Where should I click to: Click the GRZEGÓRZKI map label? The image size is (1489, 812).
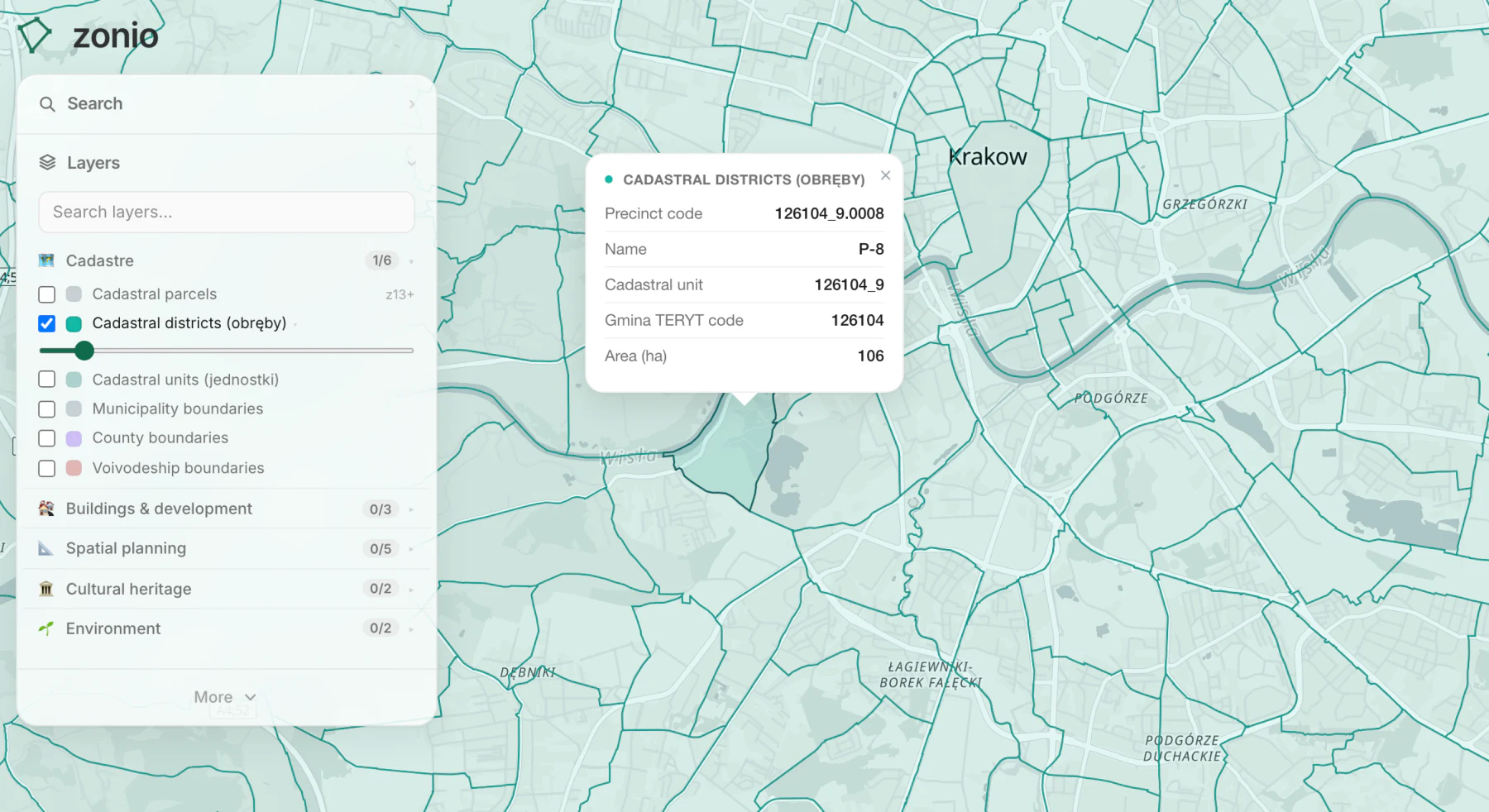tap(1205, 204)
